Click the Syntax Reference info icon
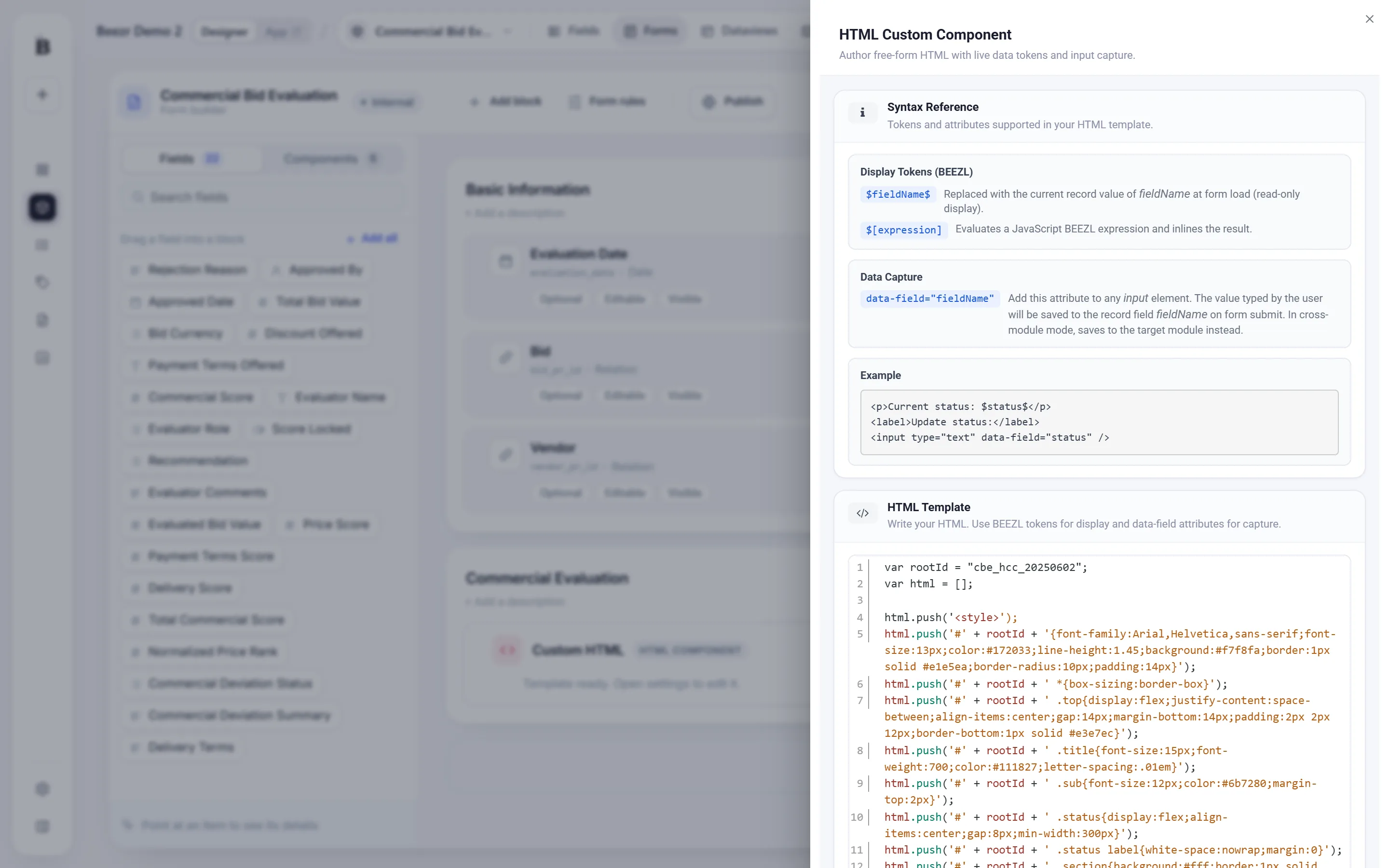This screenshot has width=1389, height=868. (x=863, y=112)
